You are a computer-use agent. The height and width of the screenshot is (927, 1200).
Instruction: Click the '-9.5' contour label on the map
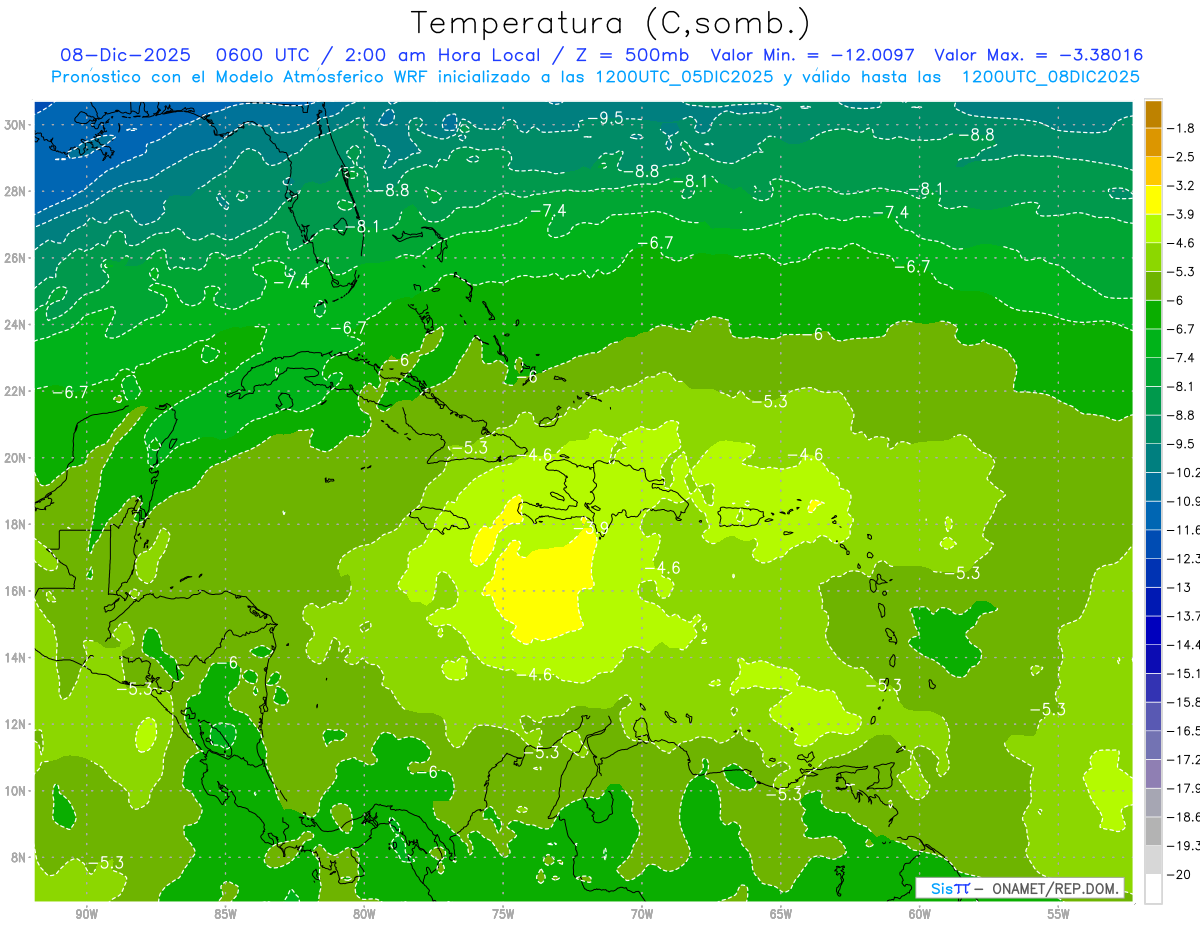pos(605,119)
